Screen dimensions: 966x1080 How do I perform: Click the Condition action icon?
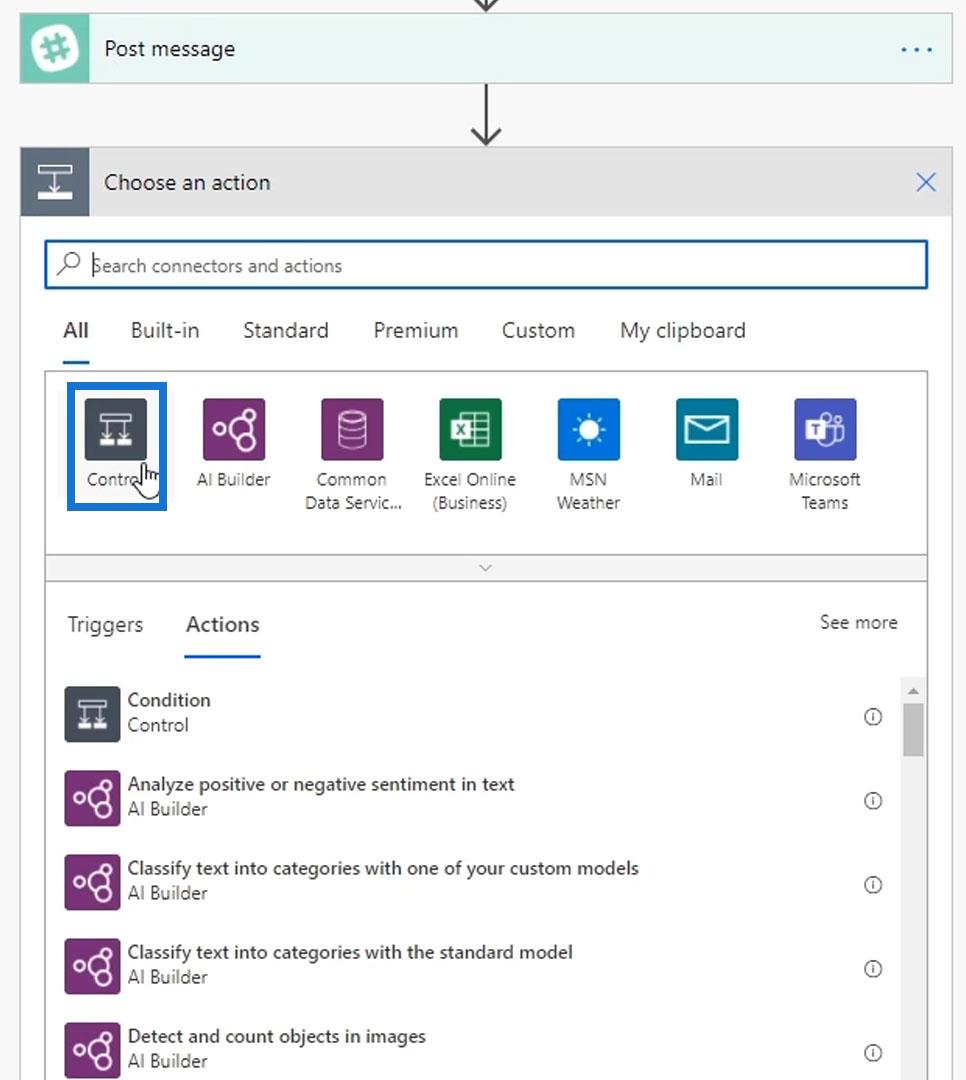92,714
